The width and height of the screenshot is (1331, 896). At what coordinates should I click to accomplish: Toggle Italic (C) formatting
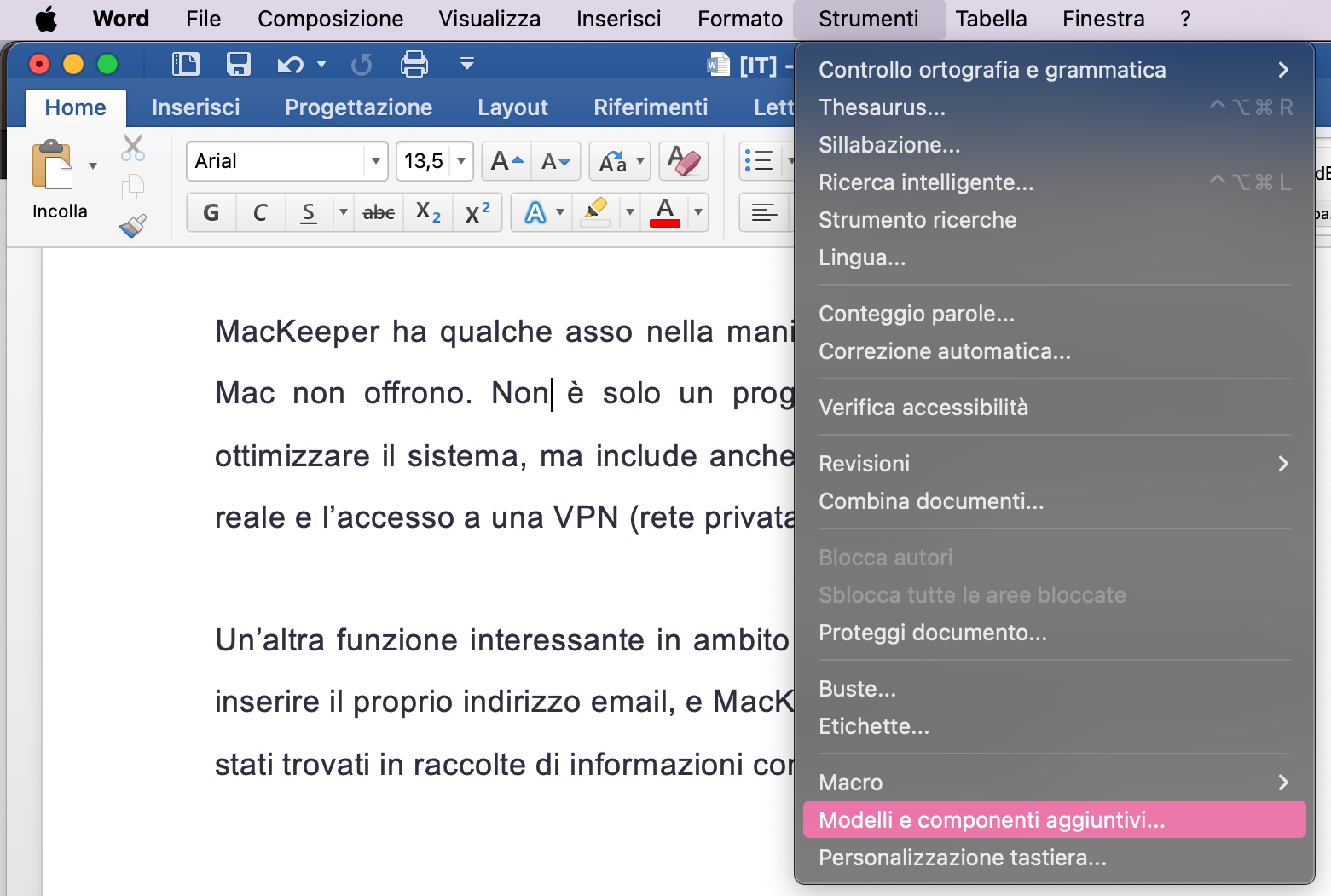[x=260, y=212]
